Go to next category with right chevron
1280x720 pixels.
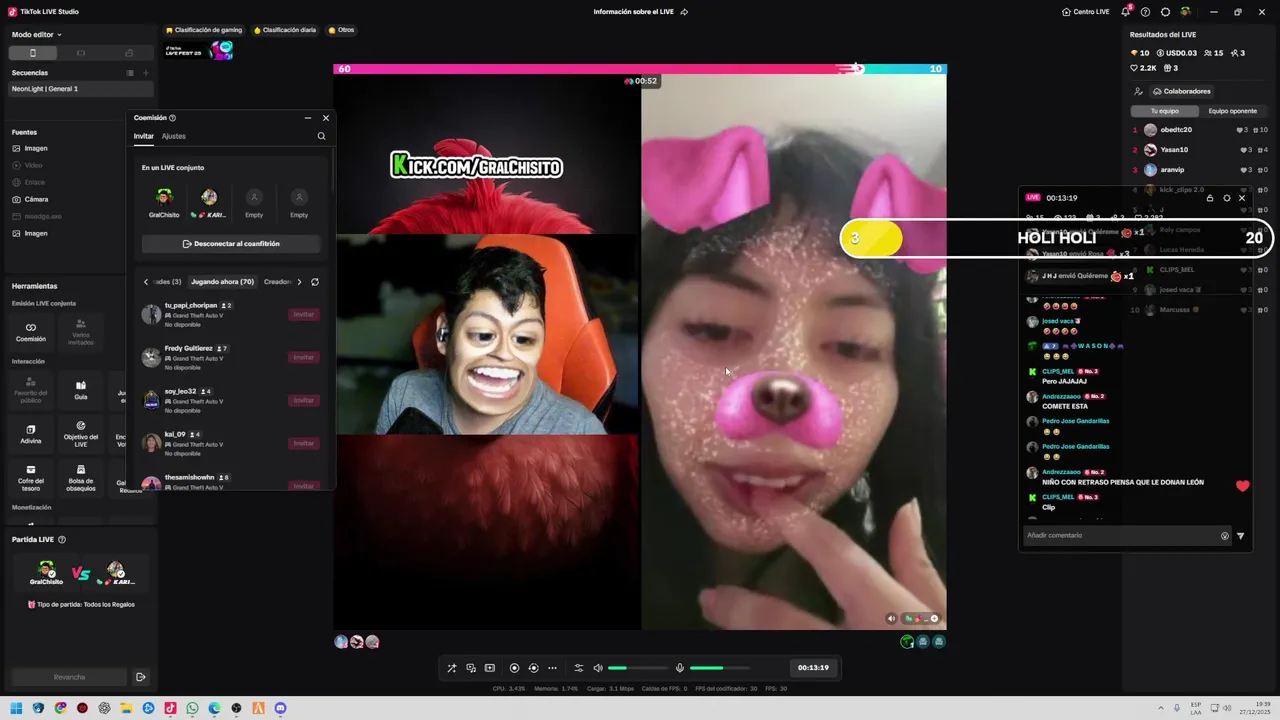[x=299, y=282]
